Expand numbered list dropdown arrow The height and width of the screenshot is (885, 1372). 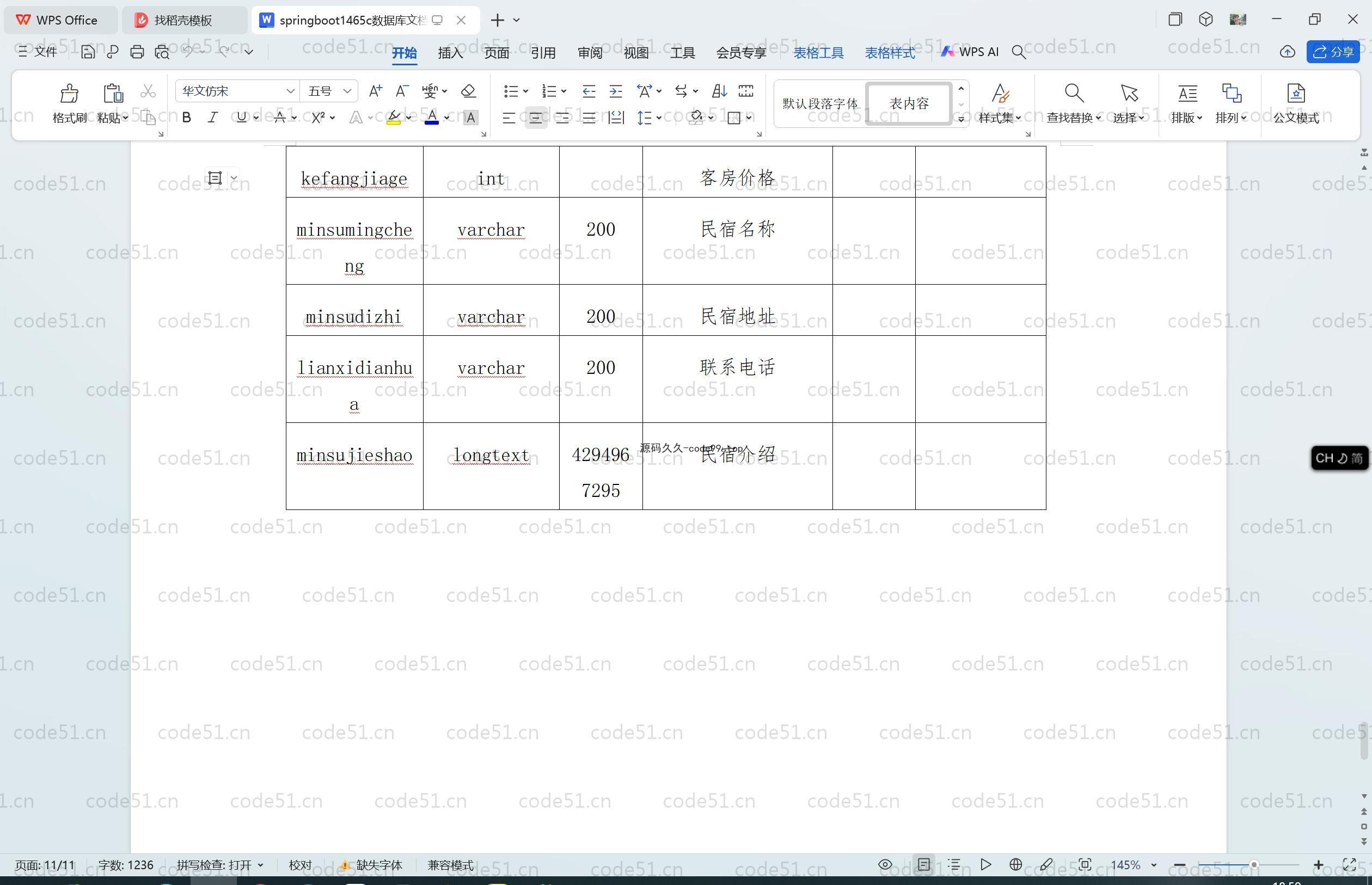564,91
